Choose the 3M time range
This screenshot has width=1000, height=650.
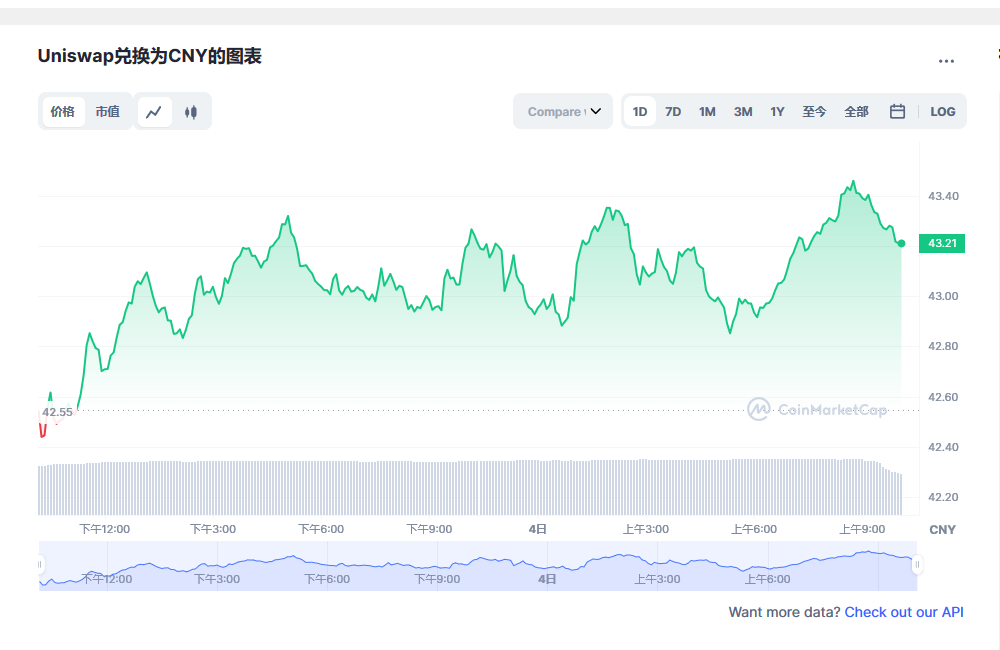pos(743,112)
